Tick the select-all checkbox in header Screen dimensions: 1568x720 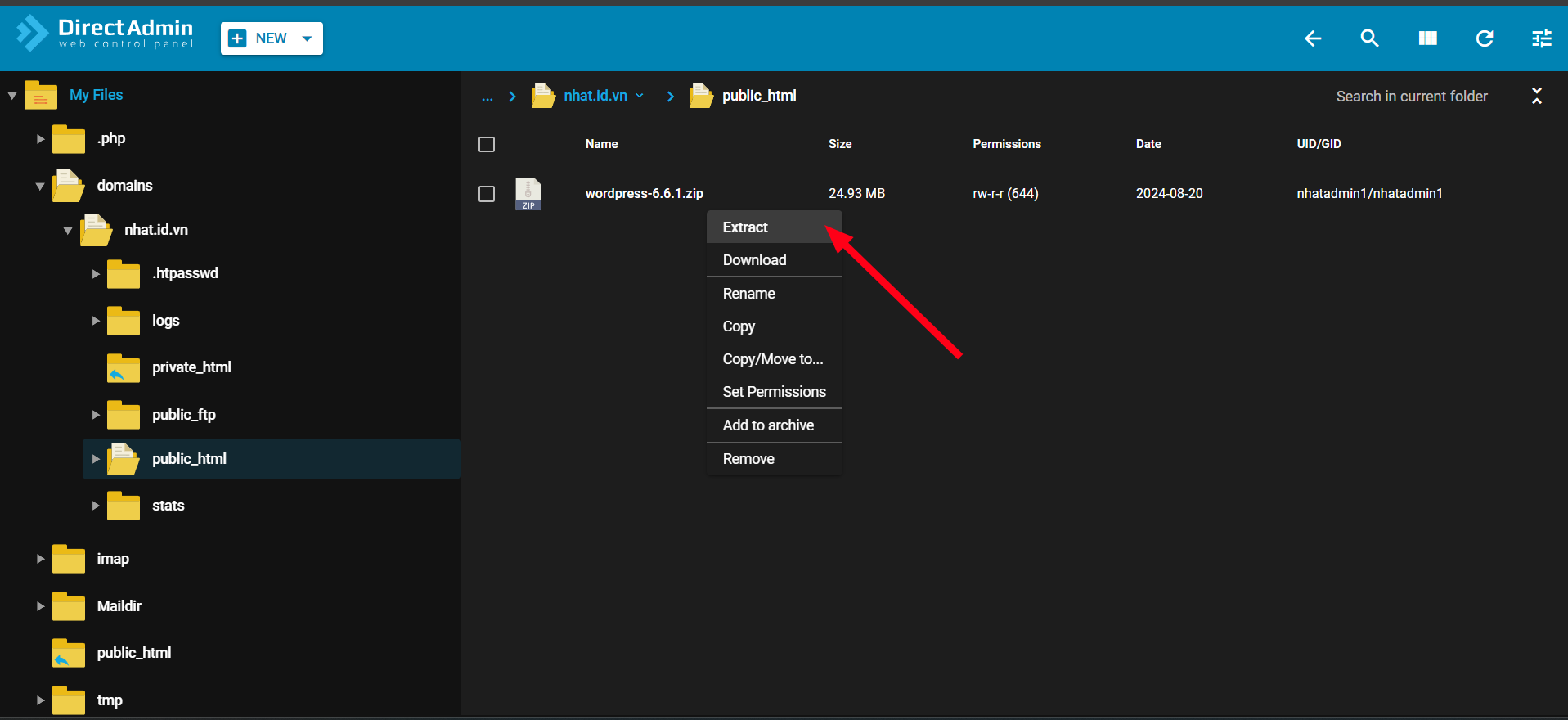click(487, 144)
